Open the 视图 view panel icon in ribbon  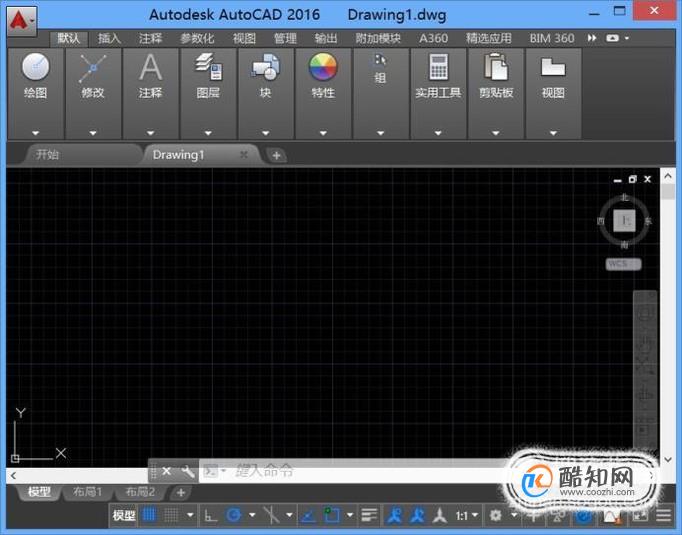(x=553, y=67)
